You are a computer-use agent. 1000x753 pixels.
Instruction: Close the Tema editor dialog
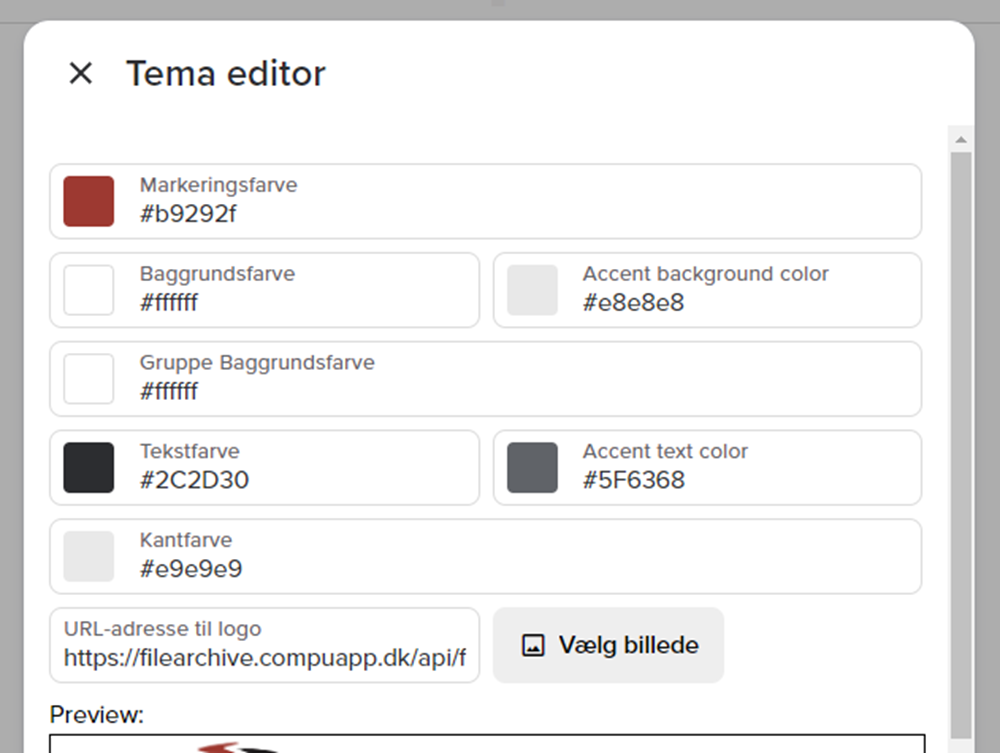coord(81,73)
